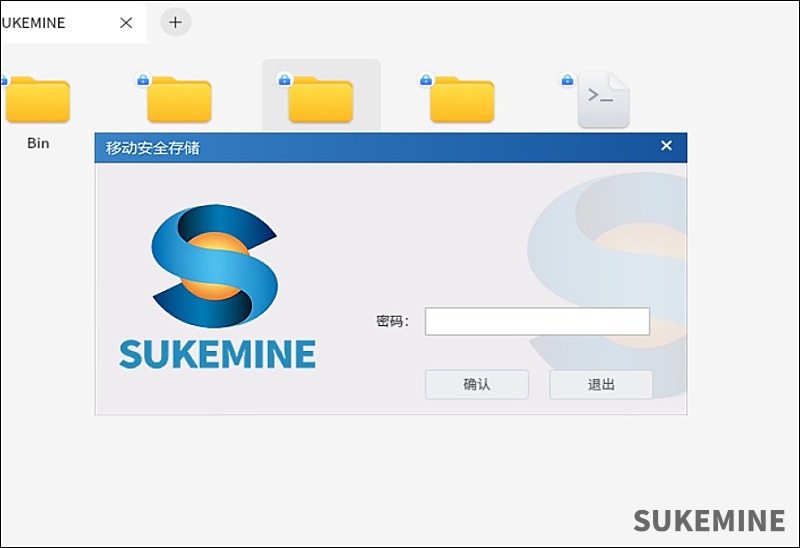Click the 密码 label text
This screenshot has width=800, height=548.
tap(392, 321)
